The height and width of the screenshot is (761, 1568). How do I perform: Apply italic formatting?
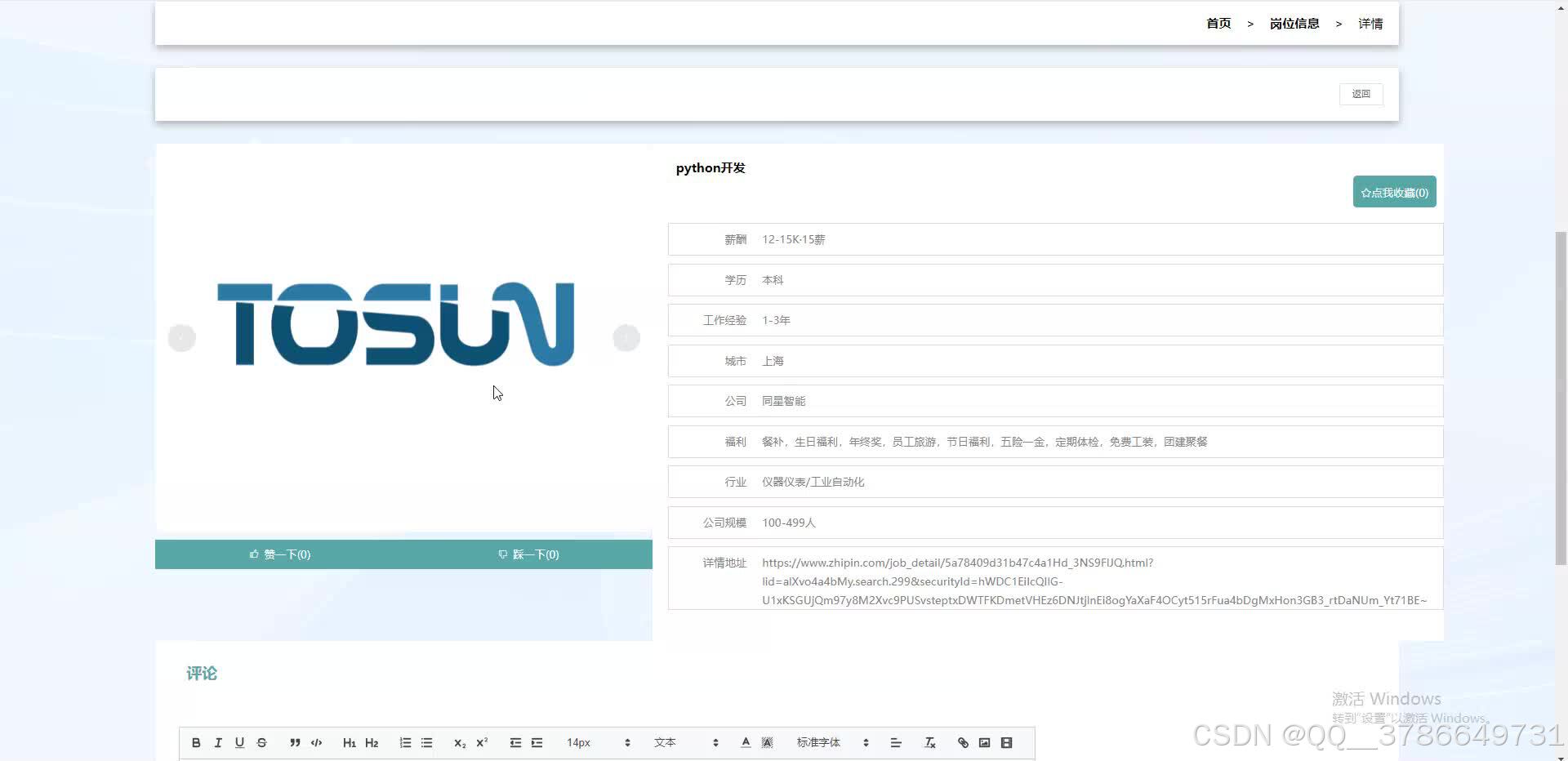(x=217, y=742)
